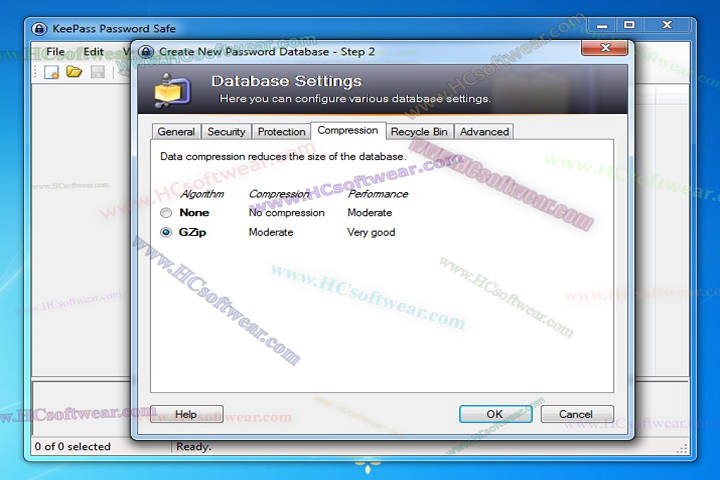720x480 pixels.
Task: Close the KeePass Password Safe window
Action: pos(667,25)
